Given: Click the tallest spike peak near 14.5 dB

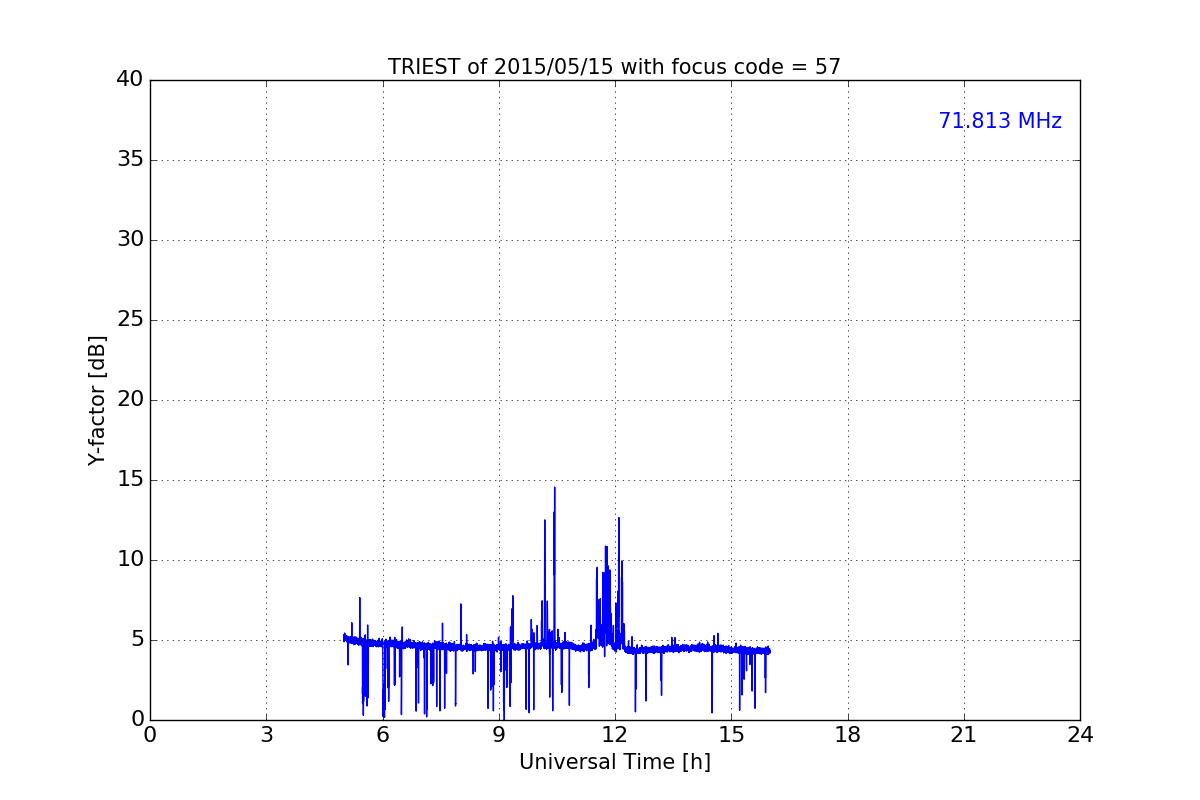Looking at the screenshot, I should click(x=555, y=489).
